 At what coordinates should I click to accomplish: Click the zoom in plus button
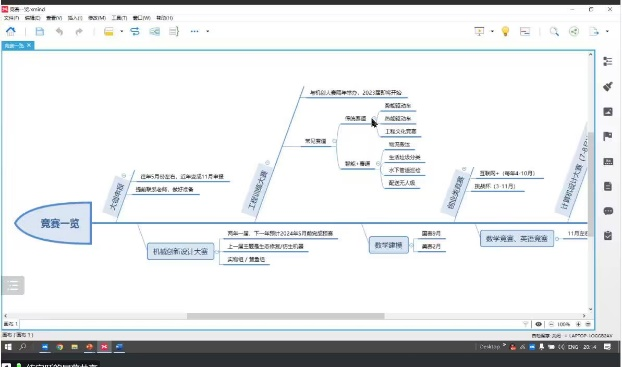click(x=578, y=324)
